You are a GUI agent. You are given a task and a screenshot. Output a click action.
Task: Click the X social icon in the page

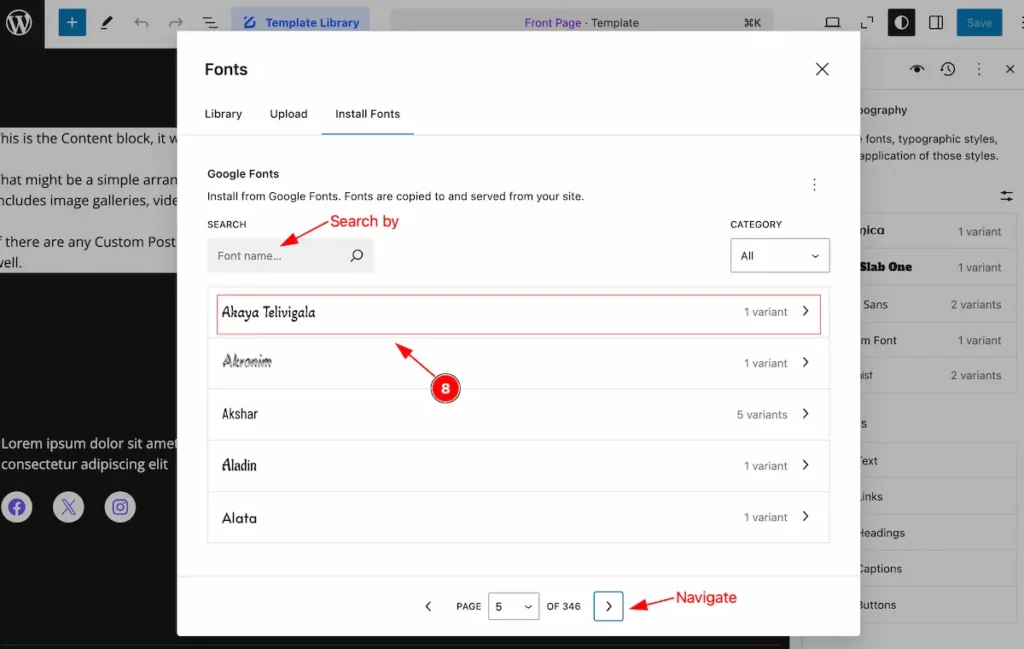(69, 507)
